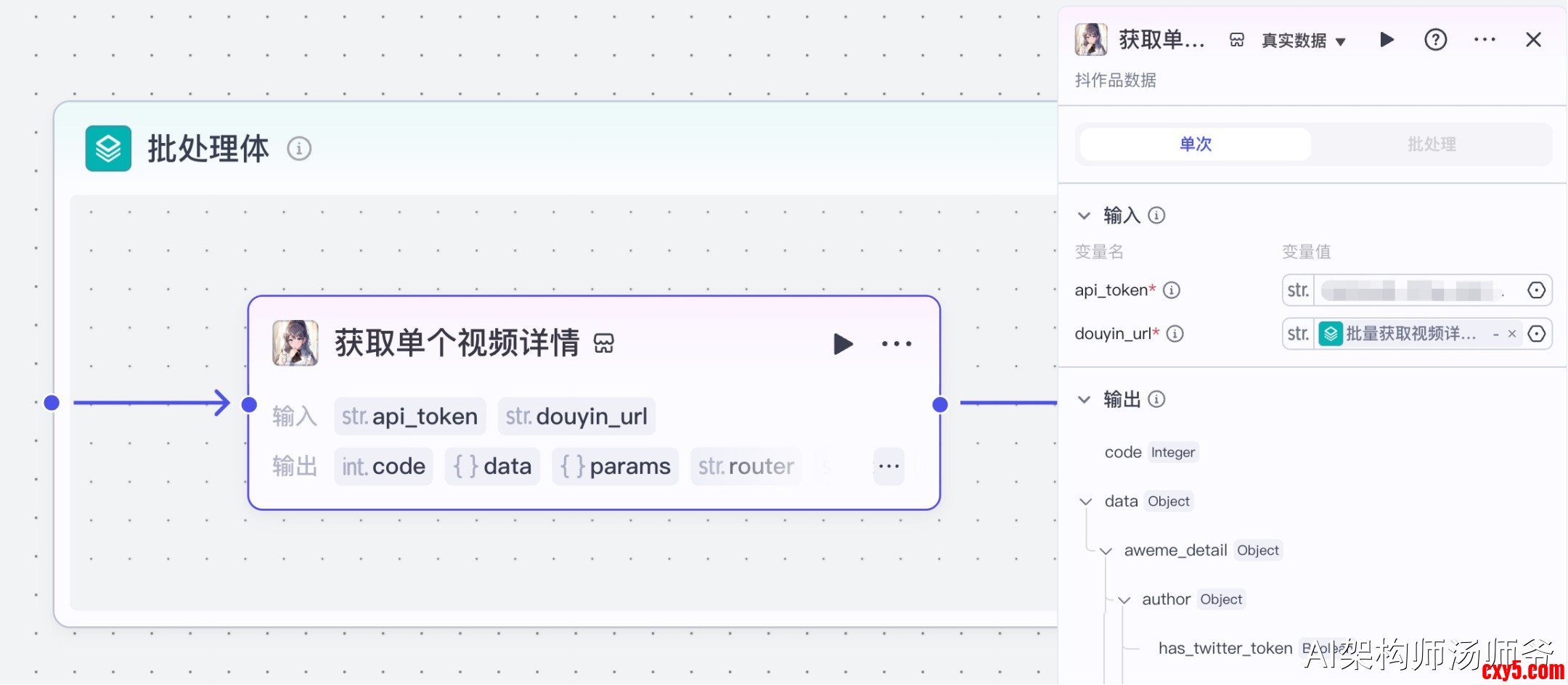The image size is (1568, 685).
Task: Click the info icon next to api_token
Action: [x=1172, y=290]
